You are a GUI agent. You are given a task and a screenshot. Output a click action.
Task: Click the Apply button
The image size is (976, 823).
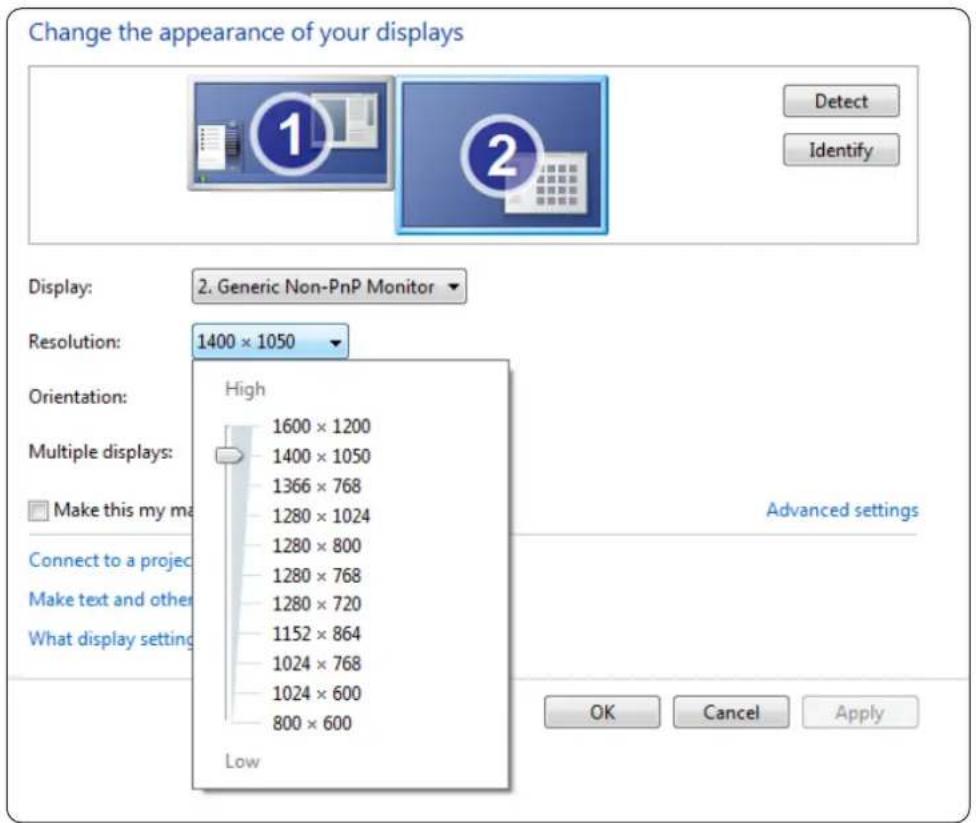(x=860, y=712)
